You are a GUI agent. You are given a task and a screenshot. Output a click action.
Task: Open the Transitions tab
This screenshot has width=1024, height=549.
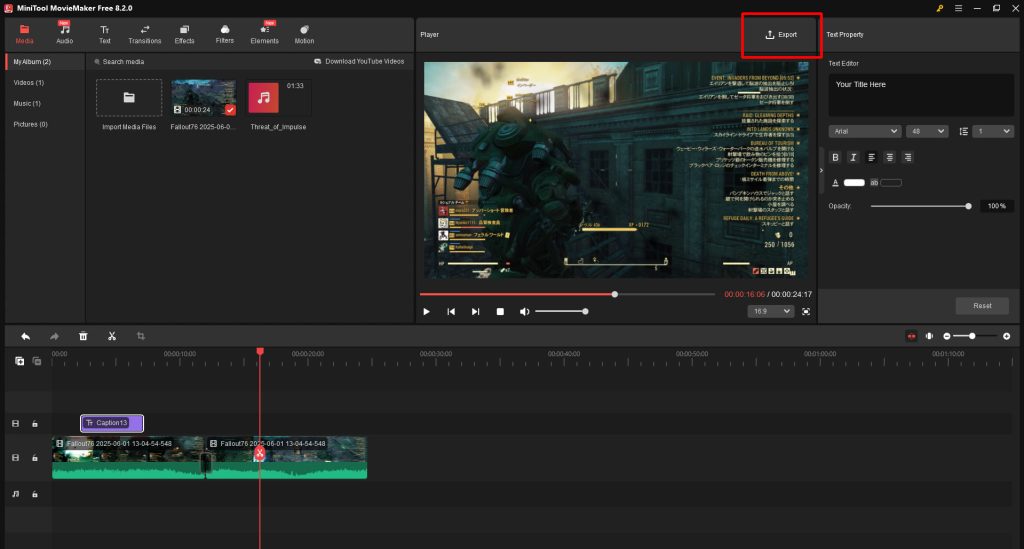(x=144, y=34)
